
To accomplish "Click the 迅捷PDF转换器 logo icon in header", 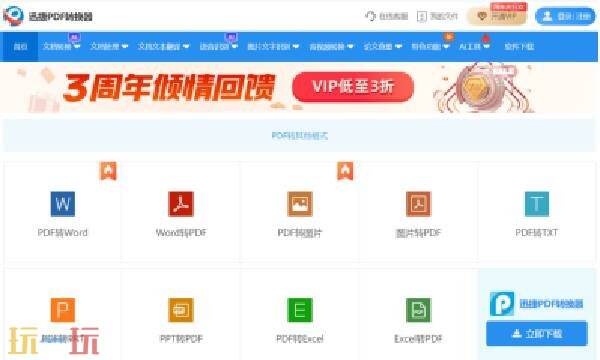I will pos(13,16).
